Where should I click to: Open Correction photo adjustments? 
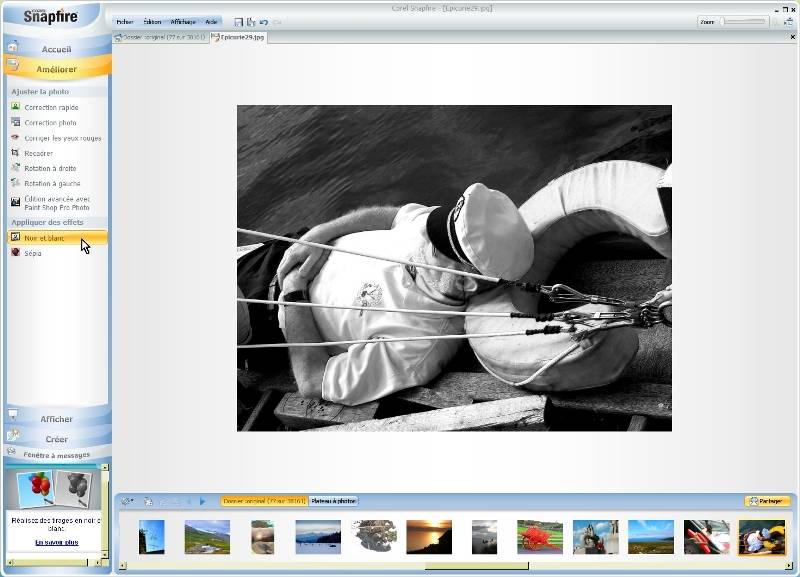pyautogui.click(x=50, y=123)
